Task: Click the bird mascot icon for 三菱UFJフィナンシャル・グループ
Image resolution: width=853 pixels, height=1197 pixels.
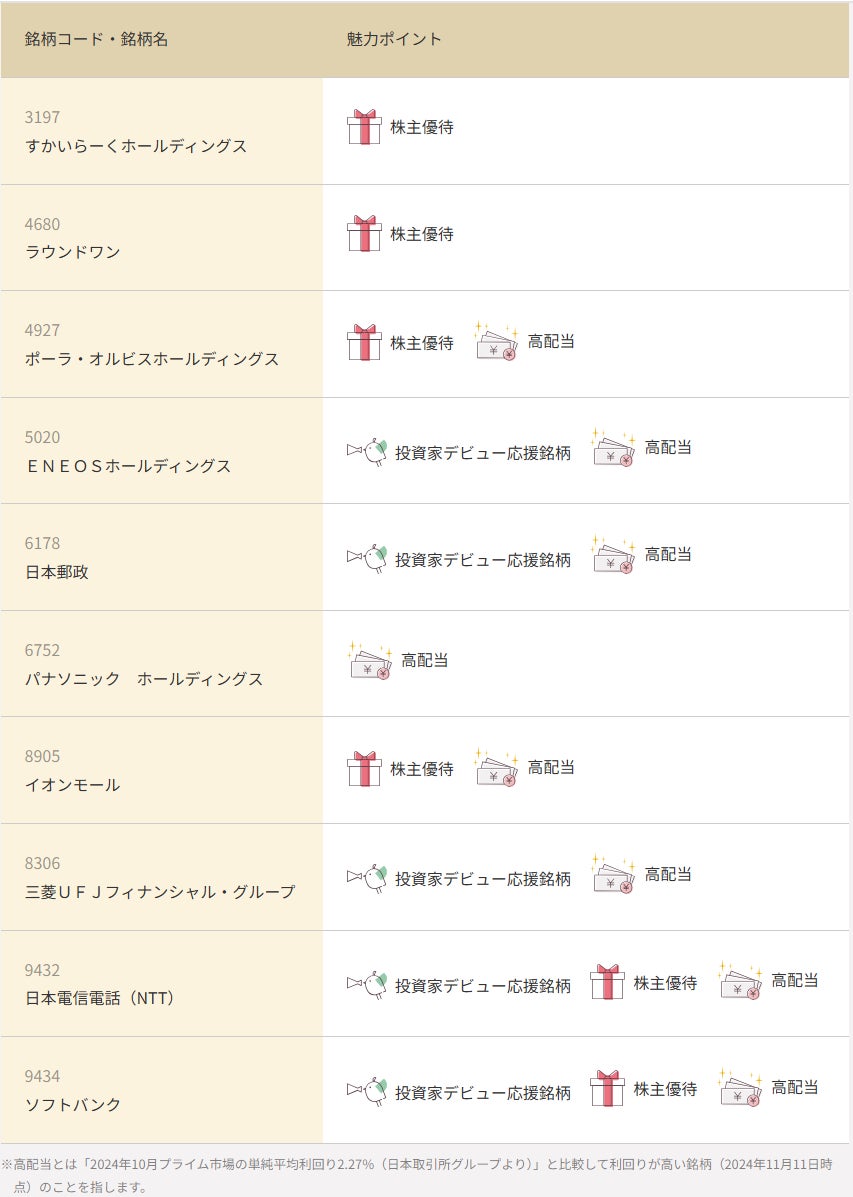Action: [367, 878]
